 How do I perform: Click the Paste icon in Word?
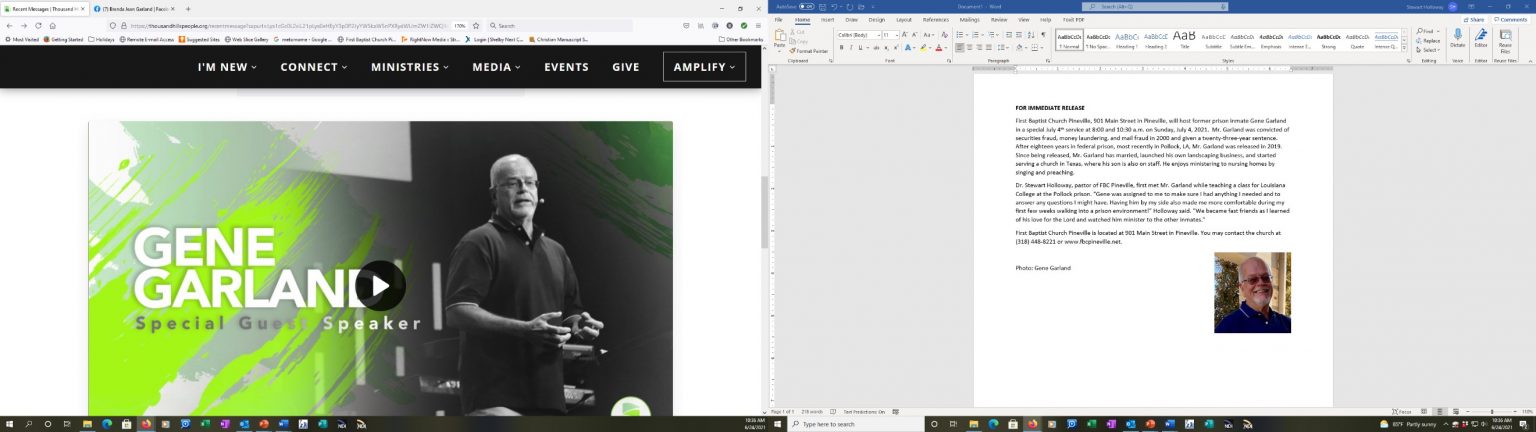780,35
